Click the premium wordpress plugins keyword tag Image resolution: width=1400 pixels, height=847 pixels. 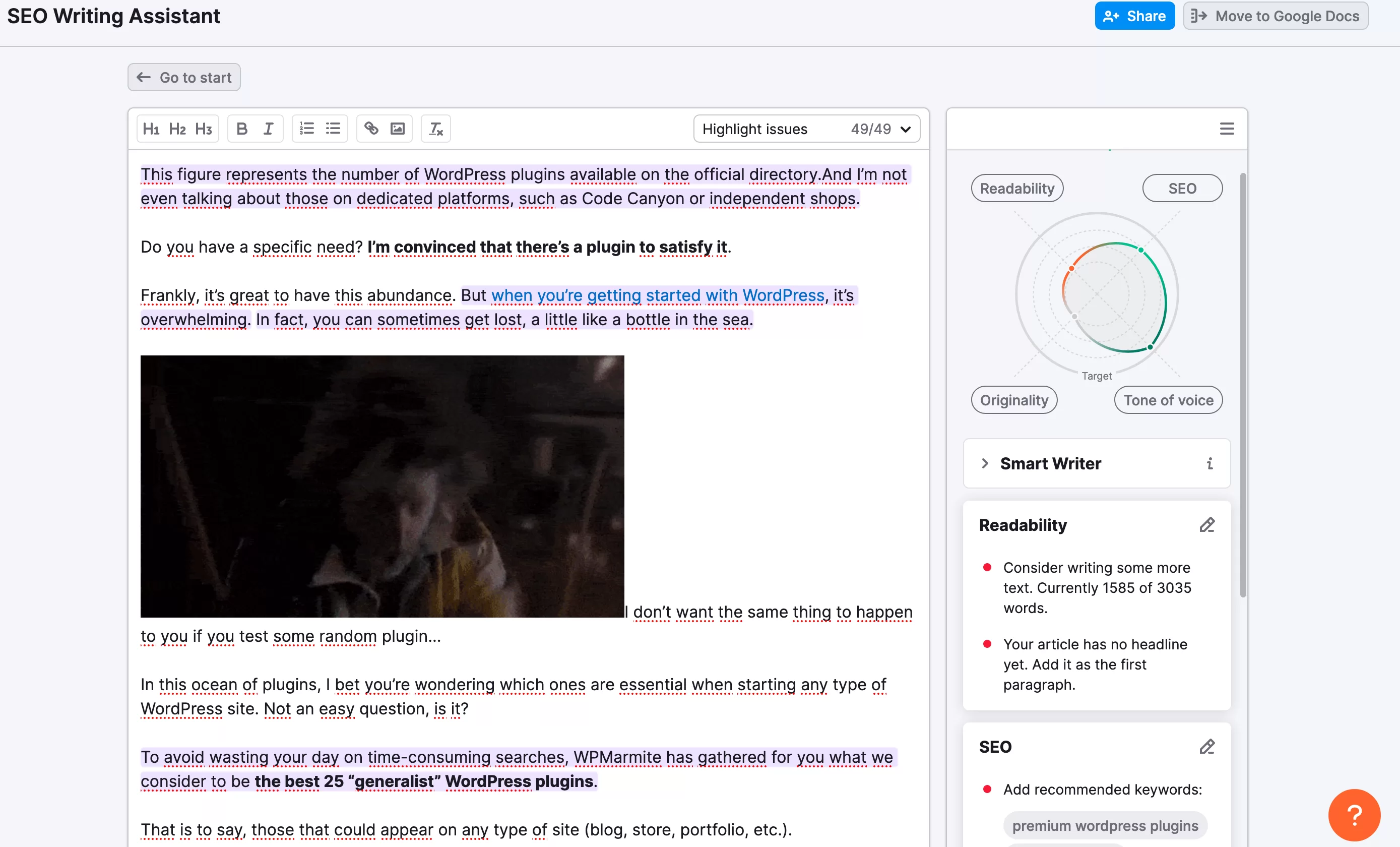click(1104, 824)
